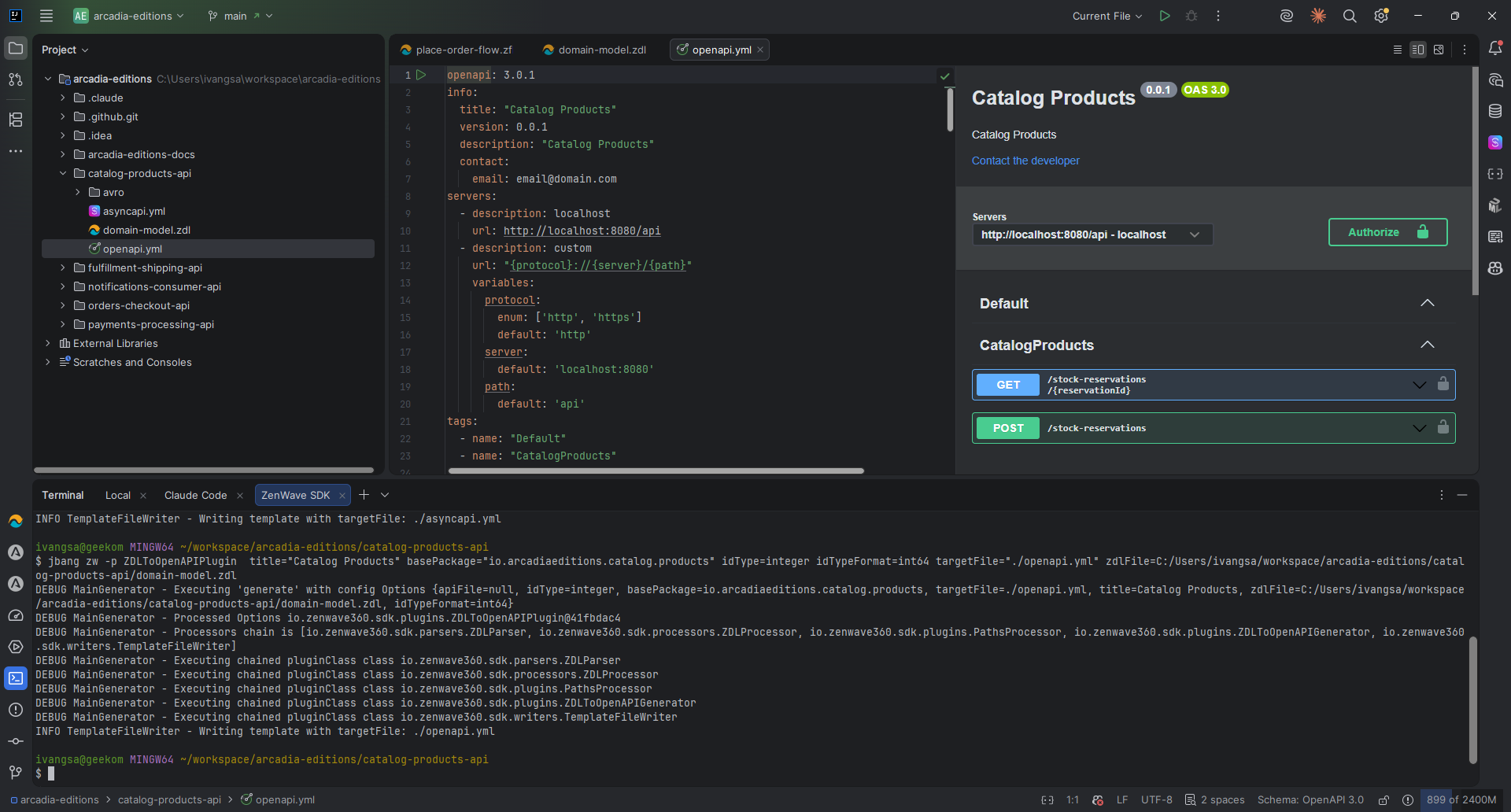Open the Services tool window icon
The height and width of the screenshot is (812, 1511).
coord(16,647)
